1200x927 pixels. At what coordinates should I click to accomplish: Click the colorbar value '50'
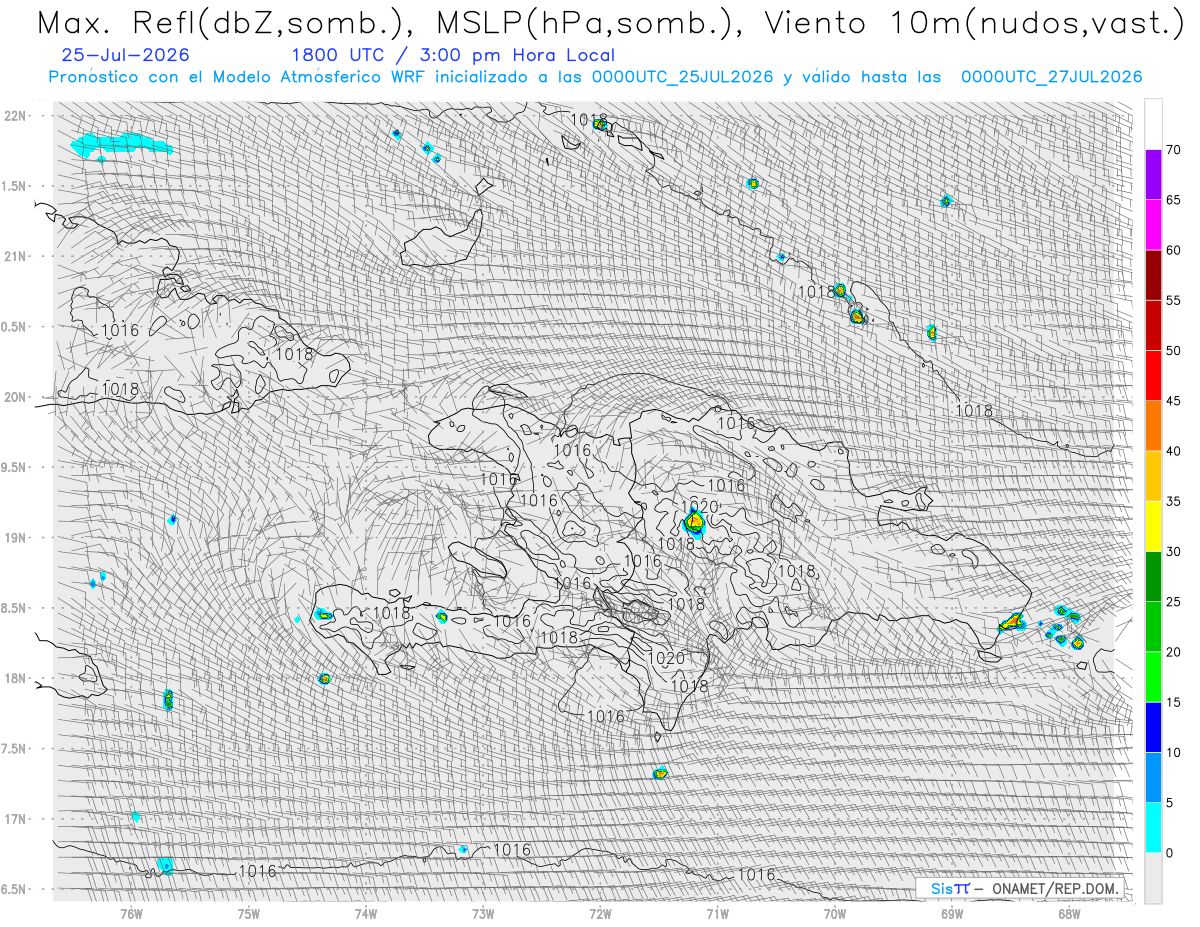(x=1173, y=351)
